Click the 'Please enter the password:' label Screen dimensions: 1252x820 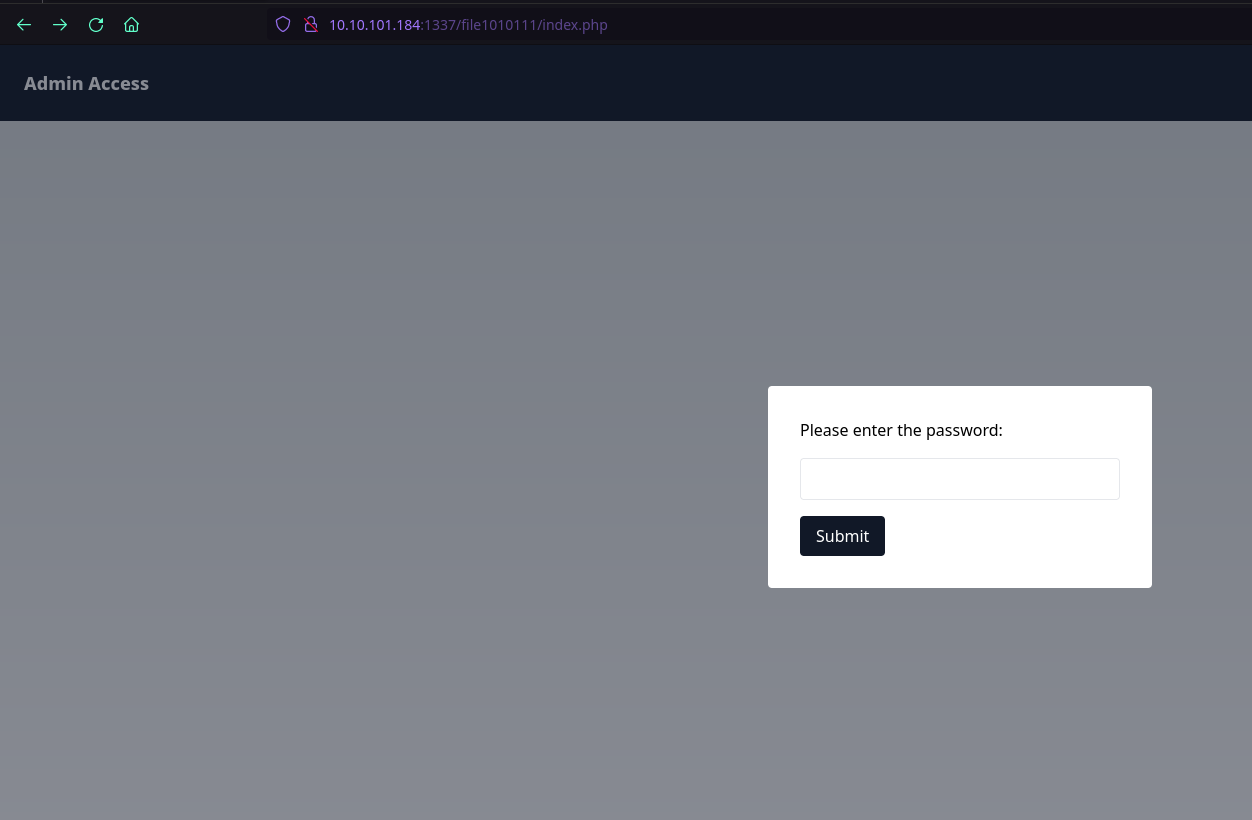(x=901, y=430)
